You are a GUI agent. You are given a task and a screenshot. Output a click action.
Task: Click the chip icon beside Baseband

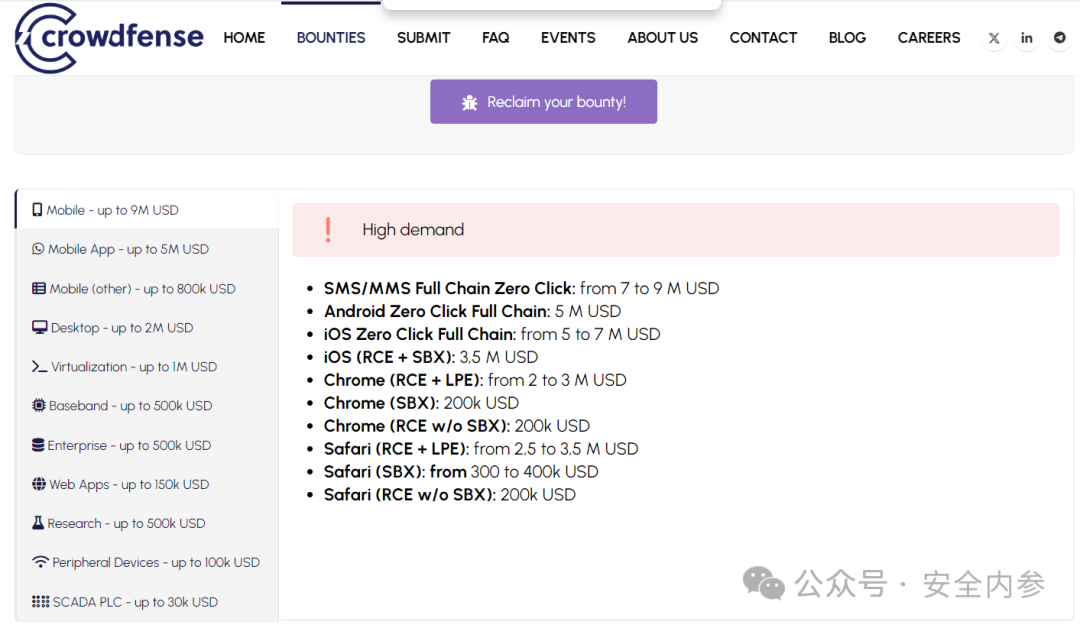pyautogui.click(x=39, y=405)
